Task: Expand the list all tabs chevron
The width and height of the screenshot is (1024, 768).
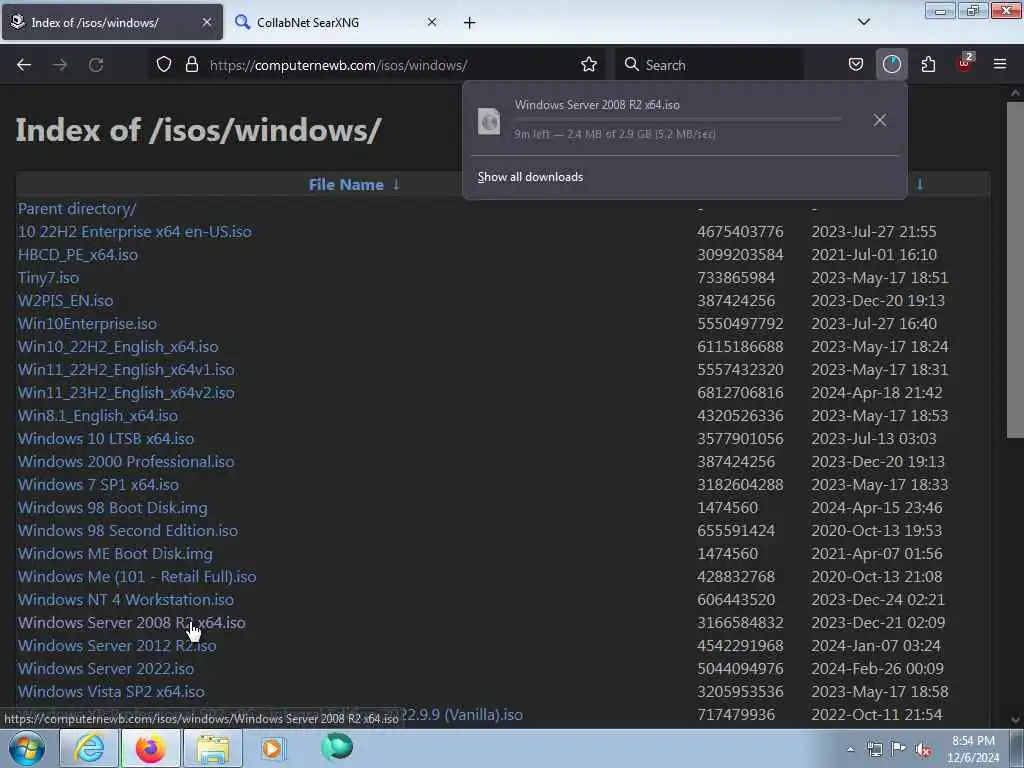Action: (863, 22)
